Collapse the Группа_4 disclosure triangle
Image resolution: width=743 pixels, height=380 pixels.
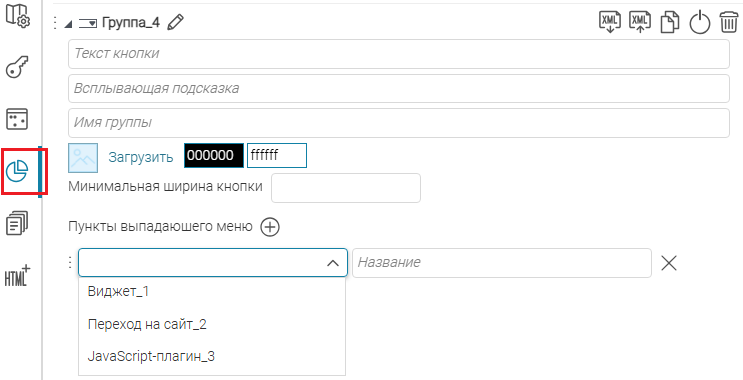point(68,23)
